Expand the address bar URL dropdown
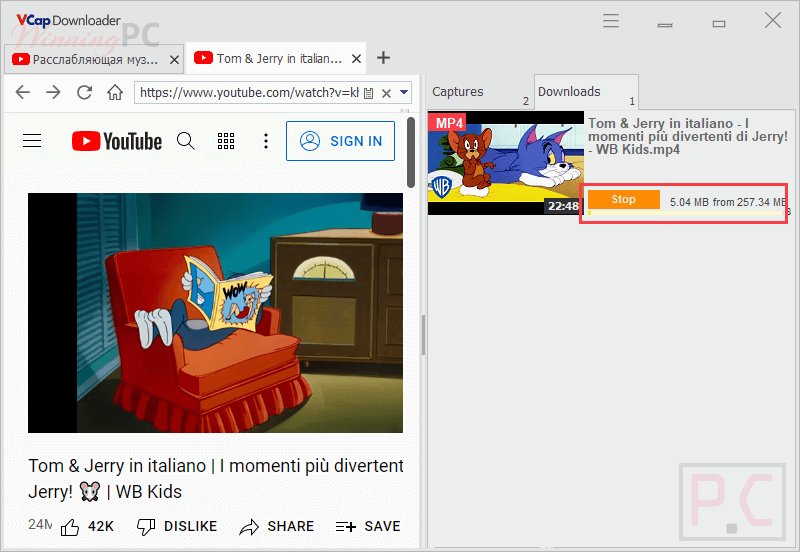Viewport: 800px width, 552px height. coord(403,93)
